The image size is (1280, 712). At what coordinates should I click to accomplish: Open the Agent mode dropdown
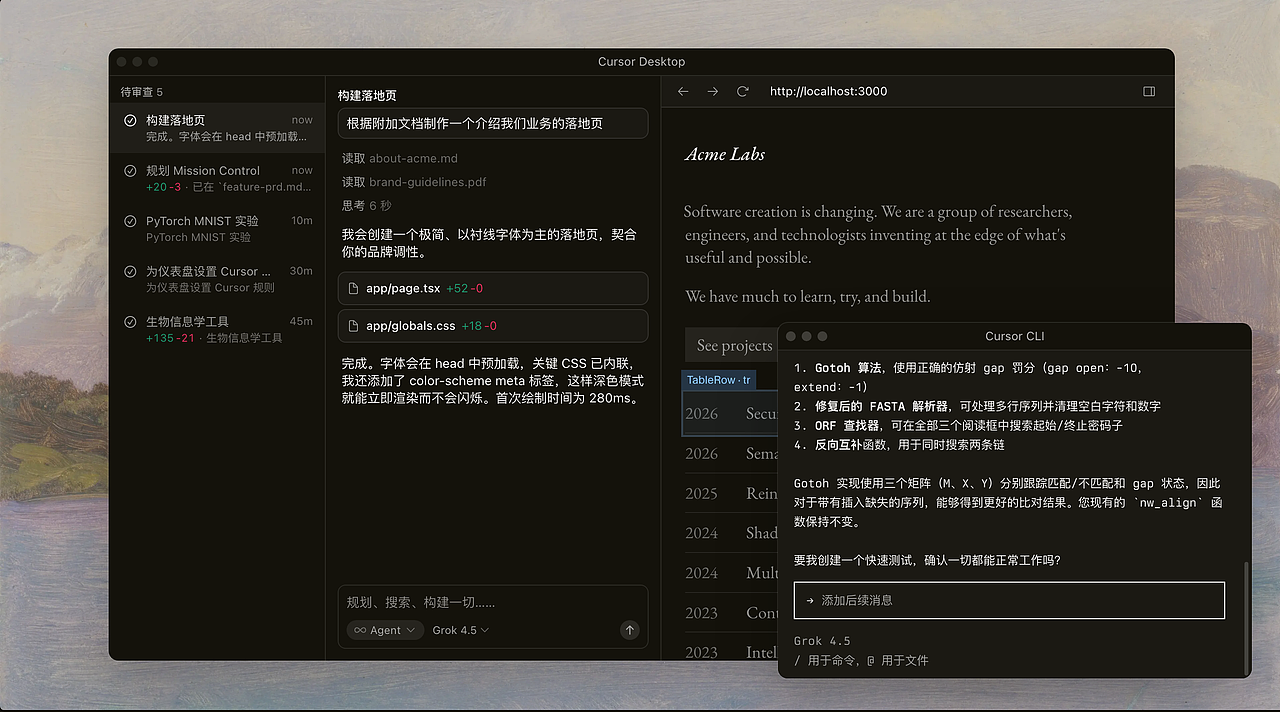click(x=385, y=630)
